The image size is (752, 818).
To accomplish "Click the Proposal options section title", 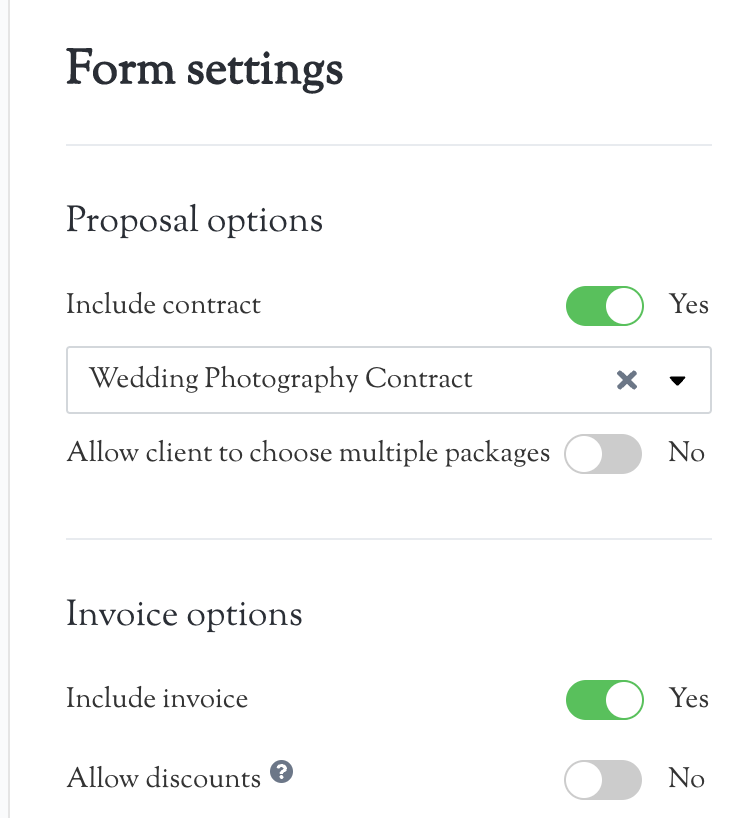I will coord(194,220).
